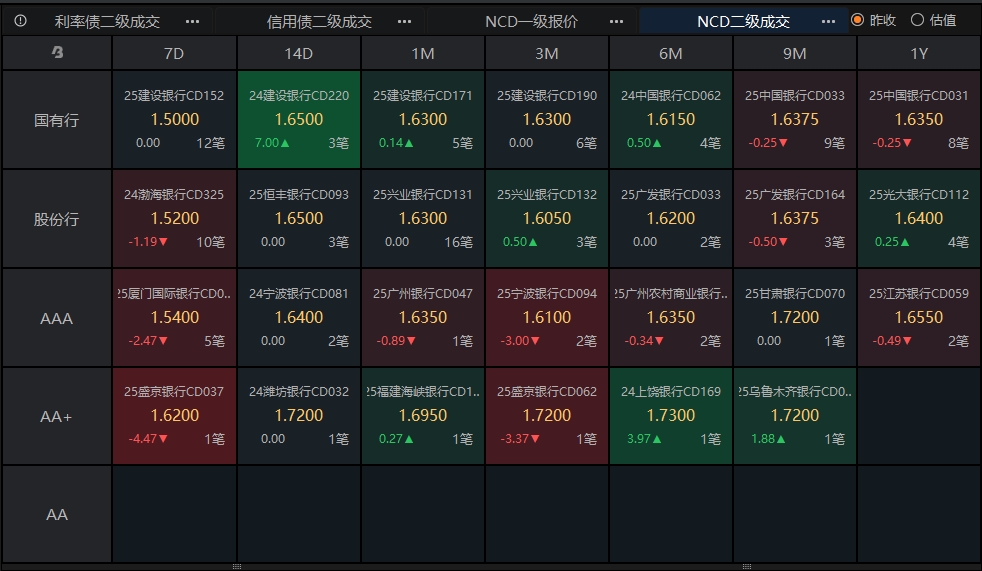
Task: Open the 24中国银行CD062 cell
Action: (x=671, y=120)
